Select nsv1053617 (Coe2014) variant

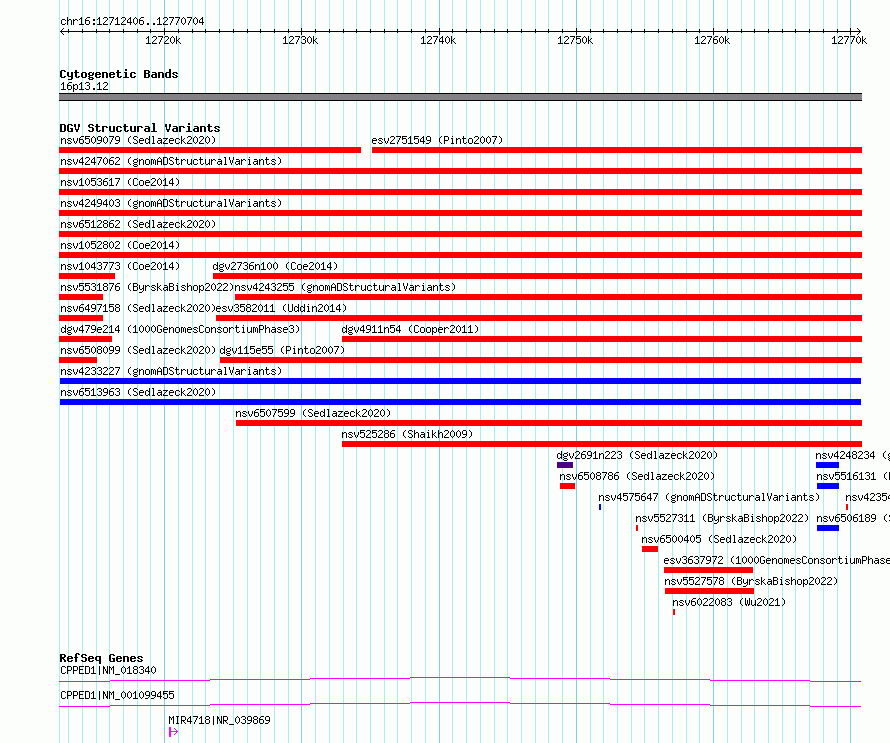pyautogui.click(x=120, y=182)
